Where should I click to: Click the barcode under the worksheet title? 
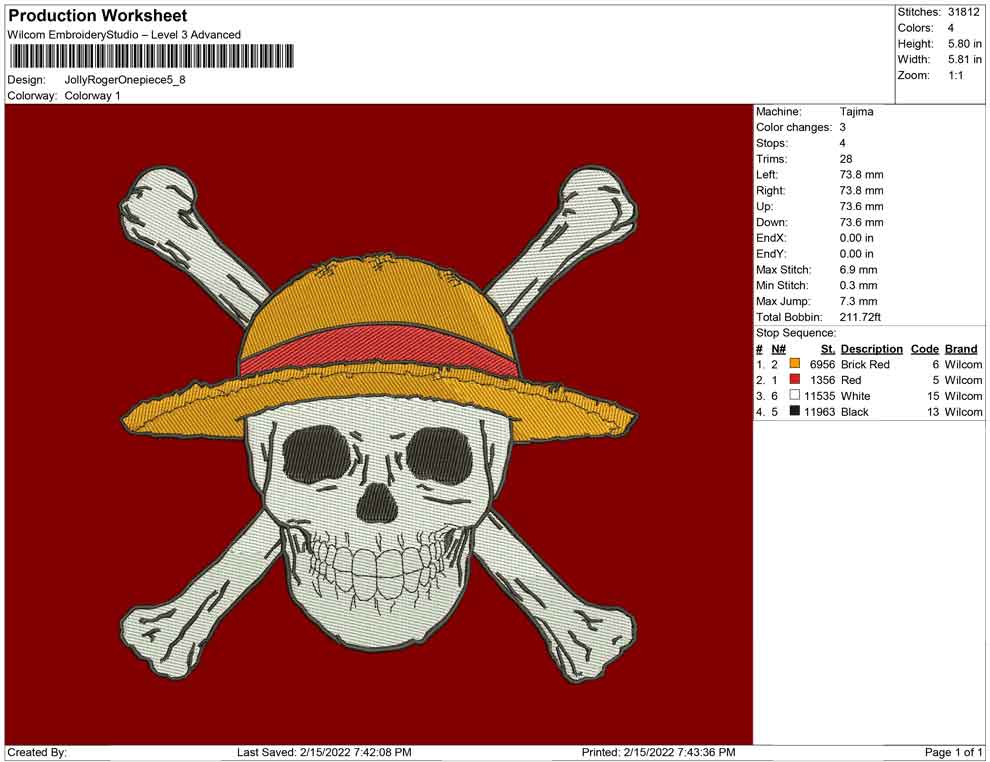(x=151, y=56)
